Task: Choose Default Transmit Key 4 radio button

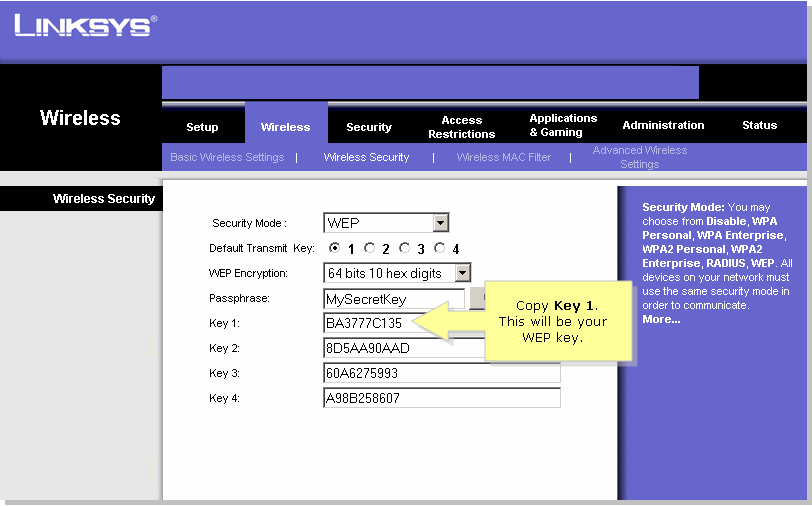Action: pyautogui.click(x=440, y=248)
